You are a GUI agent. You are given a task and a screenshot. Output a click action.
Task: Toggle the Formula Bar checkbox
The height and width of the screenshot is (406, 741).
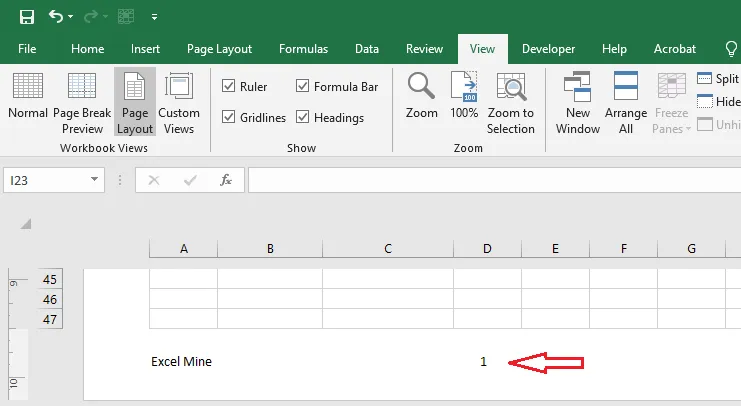tap(302, 86)
